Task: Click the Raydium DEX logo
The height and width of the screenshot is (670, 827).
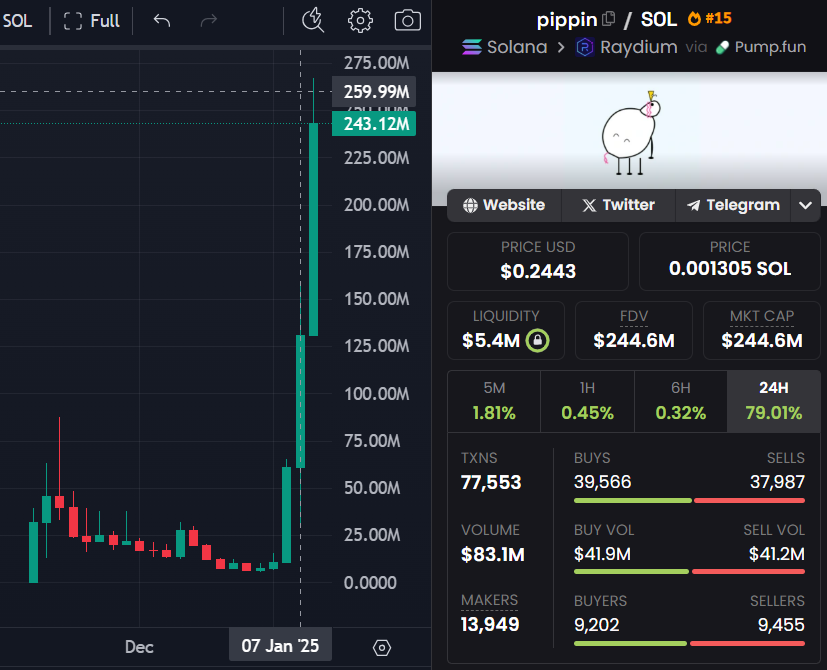Action: coord(584,47)
